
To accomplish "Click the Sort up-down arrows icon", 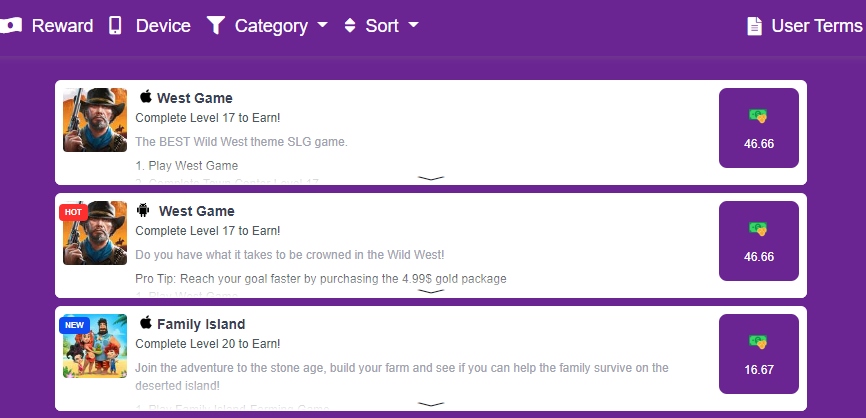I will pyautogui.click(x=350, y=25).
